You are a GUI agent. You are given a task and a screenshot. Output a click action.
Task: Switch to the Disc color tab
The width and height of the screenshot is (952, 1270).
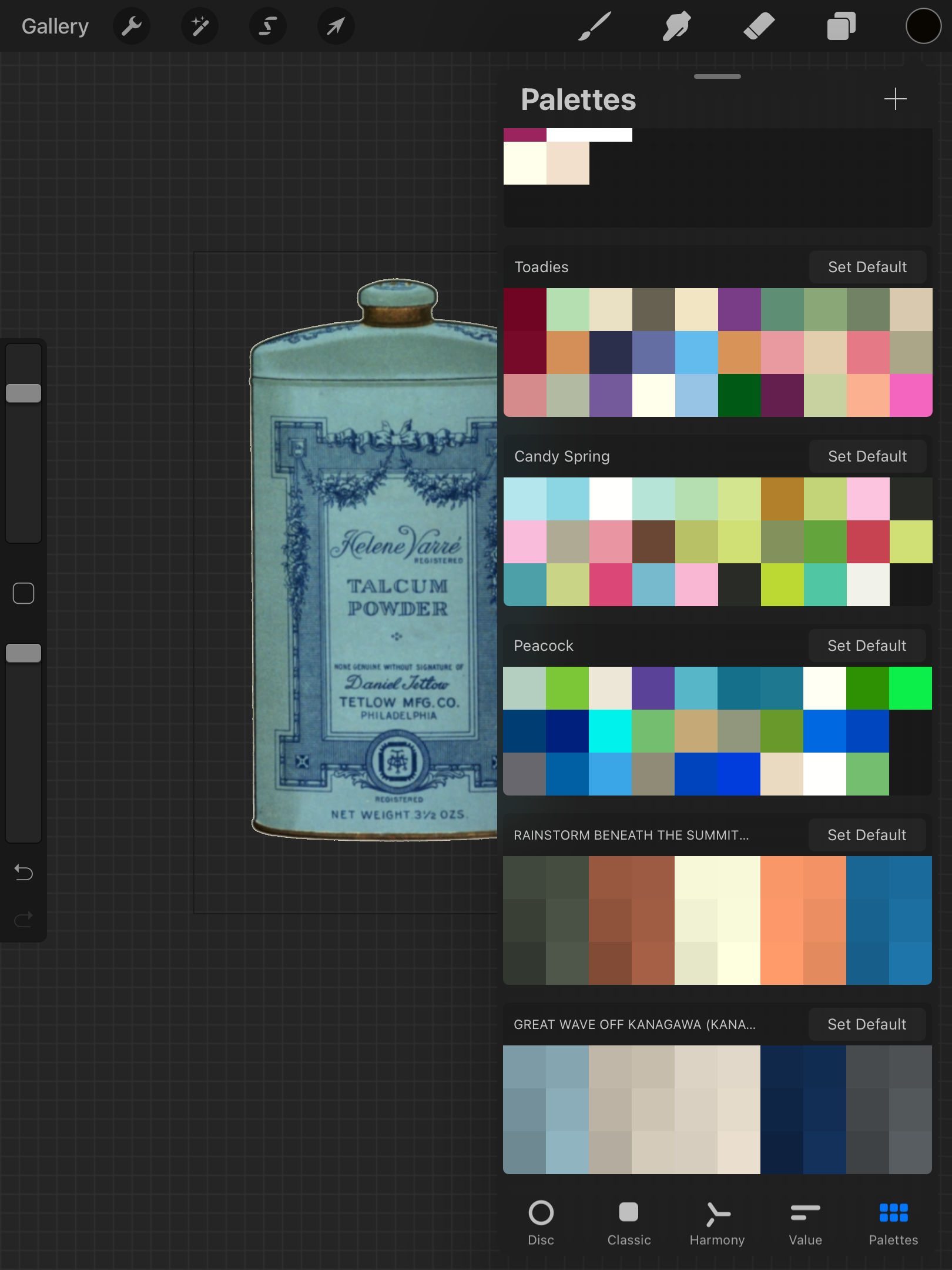pyautogui.click(x=541, y=1223)
